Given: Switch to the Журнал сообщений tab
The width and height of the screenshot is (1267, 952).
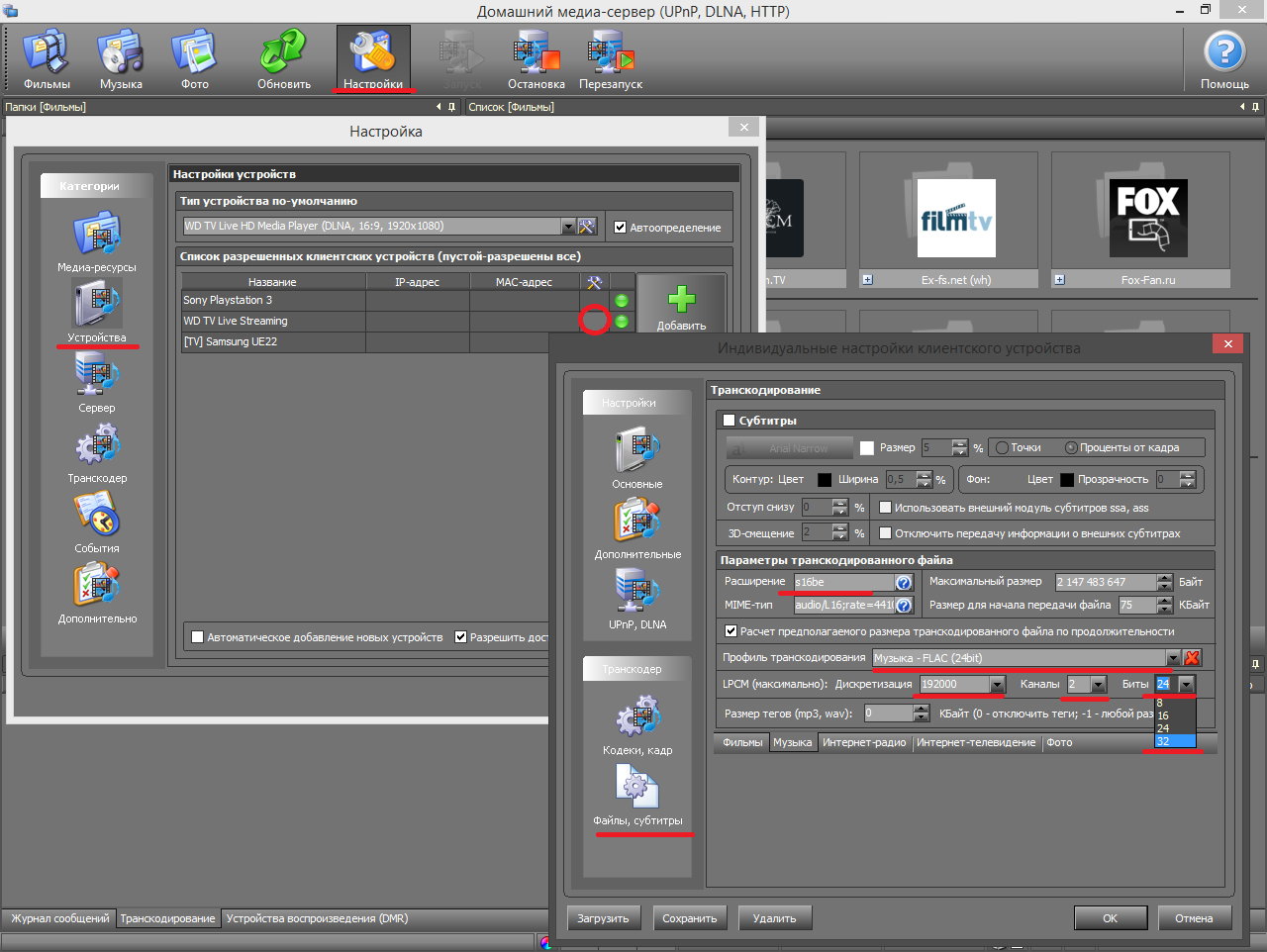Looking at the screenshot, I should pyautogui.click(x=60, y=918).
